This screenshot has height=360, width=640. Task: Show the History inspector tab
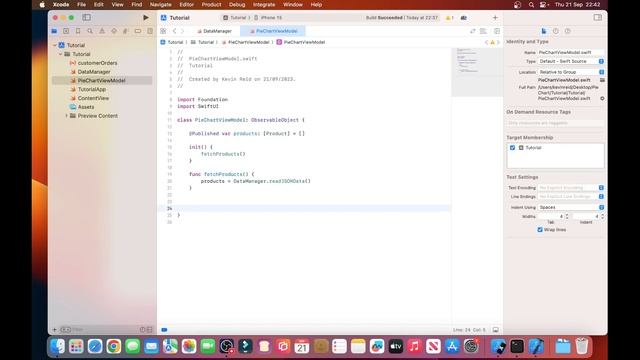556,31
